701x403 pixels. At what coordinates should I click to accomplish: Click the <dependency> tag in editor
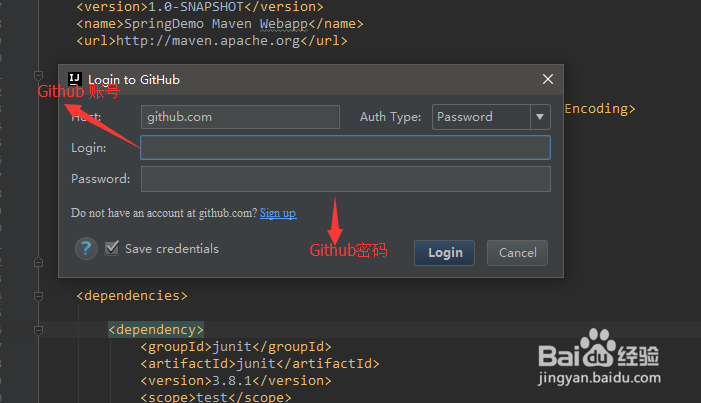[x=156, y=330]
